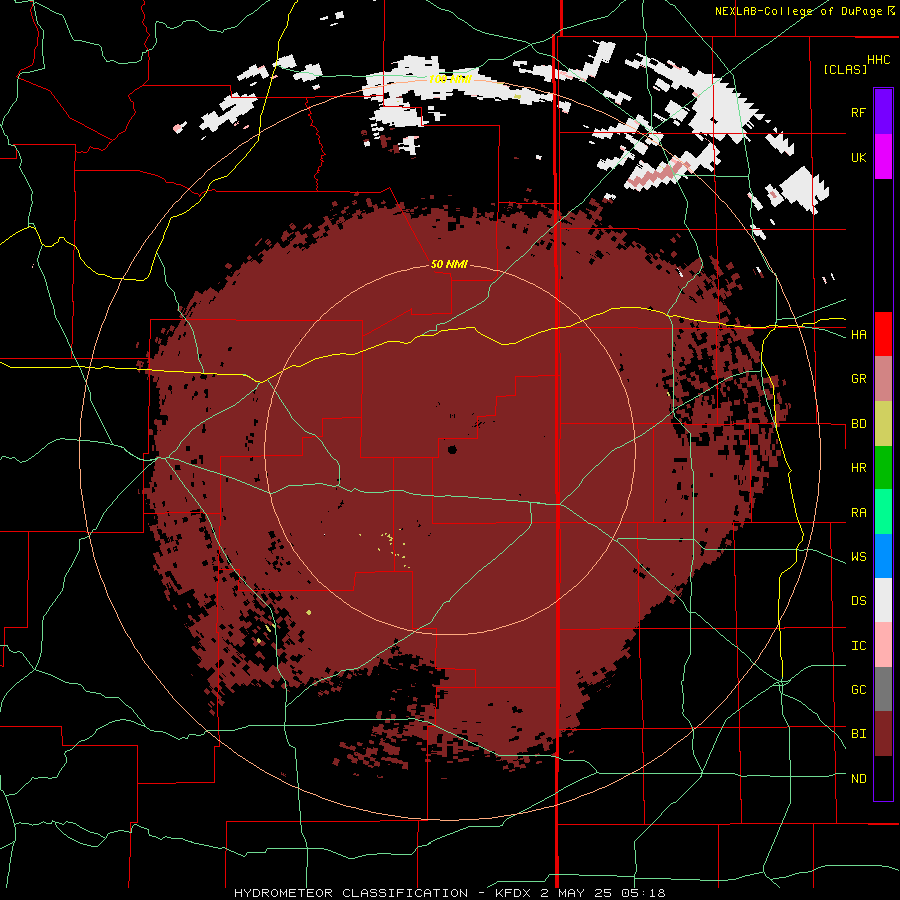Click the [CLAS] units label
This screenshot has height=900, width=900.
845,69
